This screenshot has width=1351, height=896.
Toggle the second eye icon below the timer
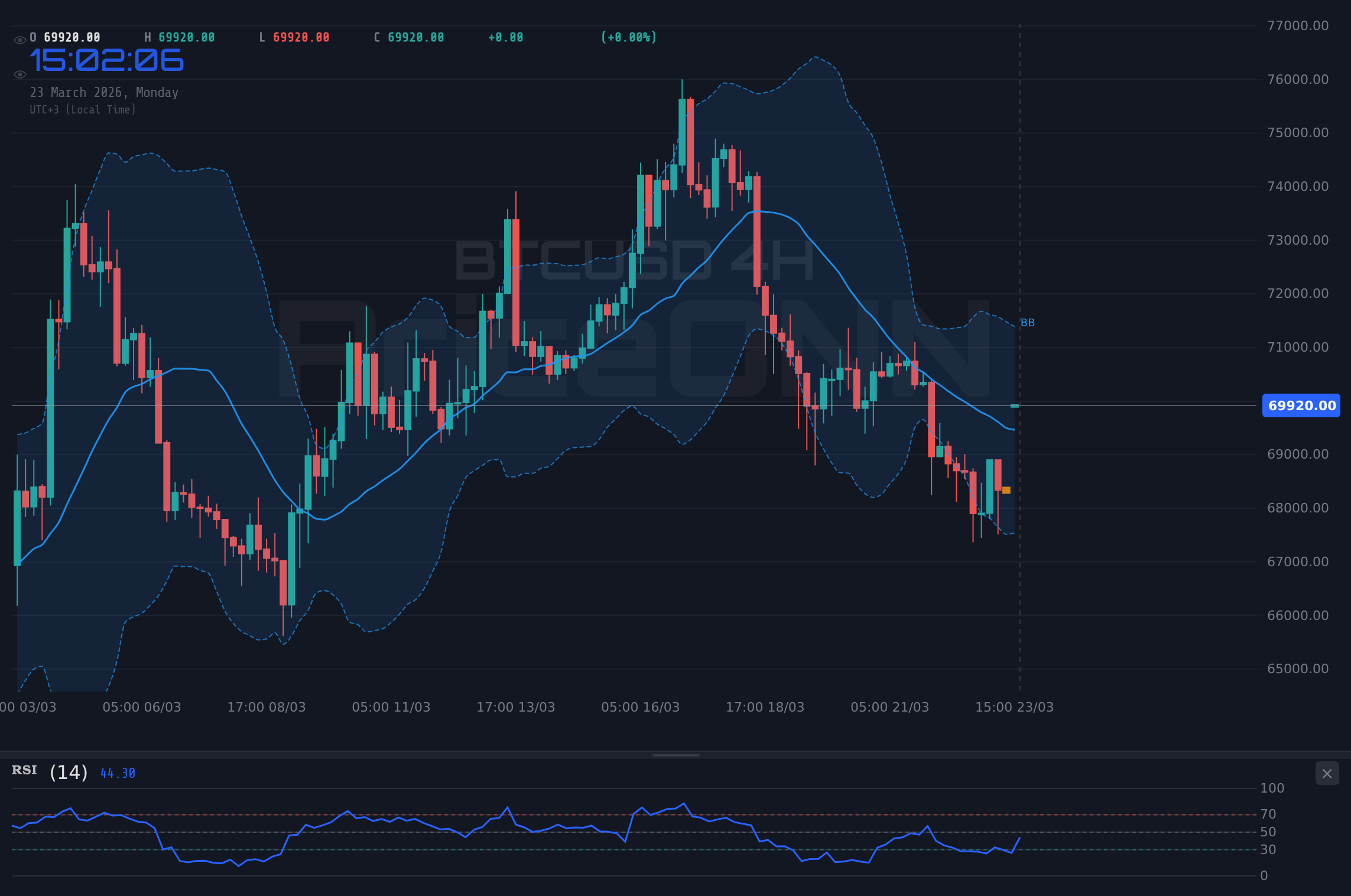(x=20, y=73)
